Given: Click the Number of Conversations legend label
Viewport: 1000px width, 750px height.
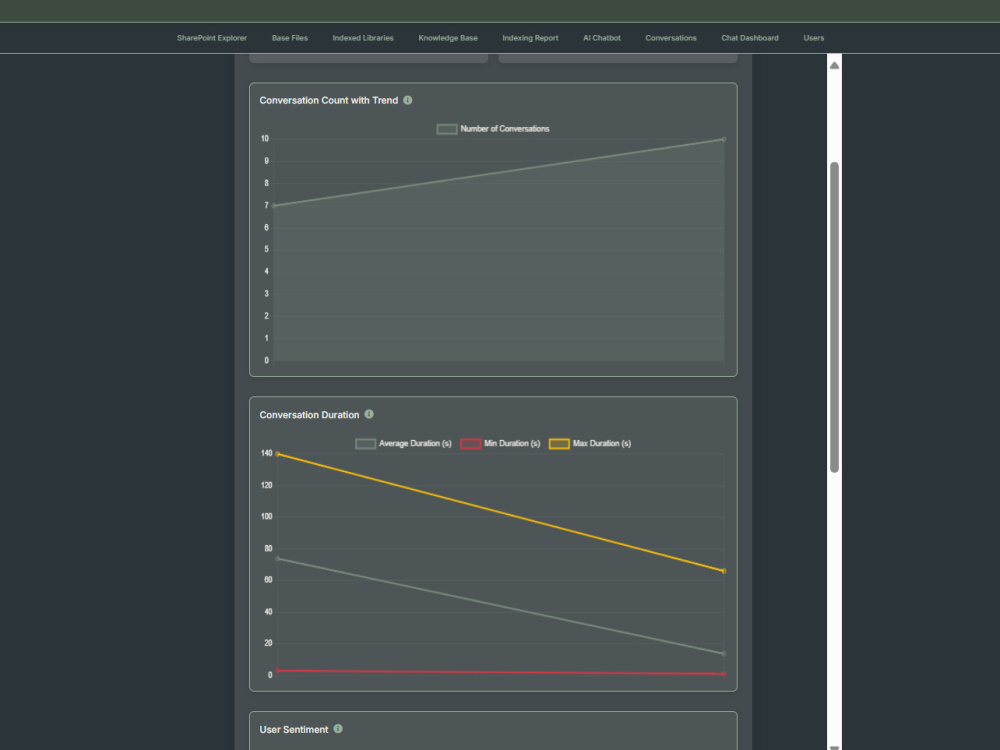Looking at the screenshot, I should coord(504,129).
